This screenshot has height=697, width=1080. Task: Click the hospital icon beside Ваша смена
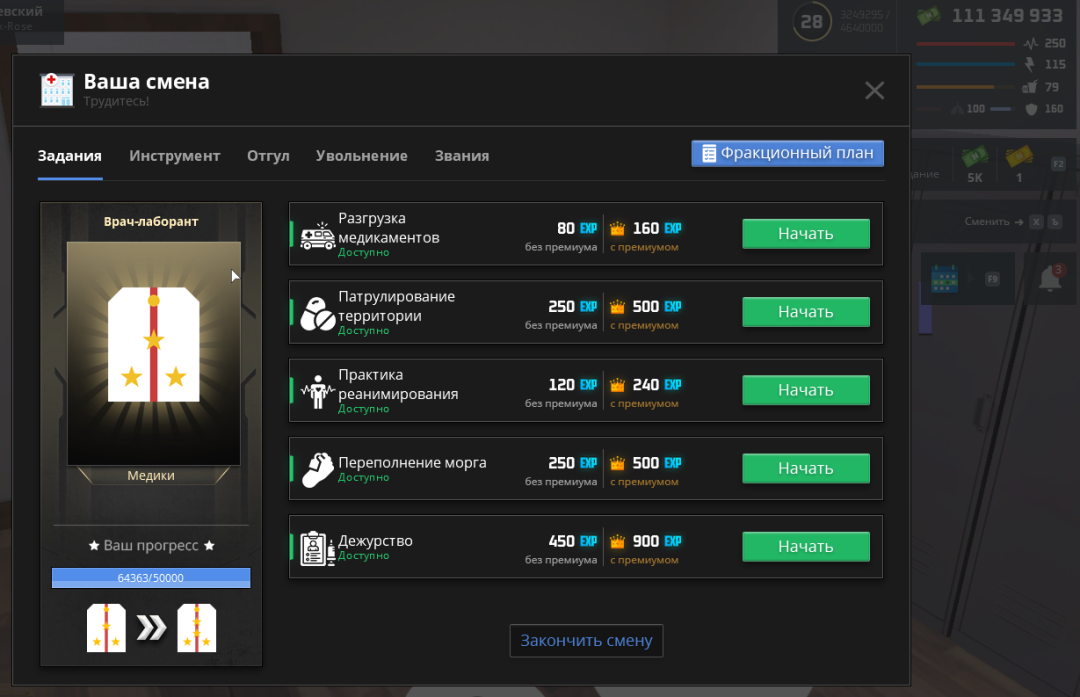point(57,90)
